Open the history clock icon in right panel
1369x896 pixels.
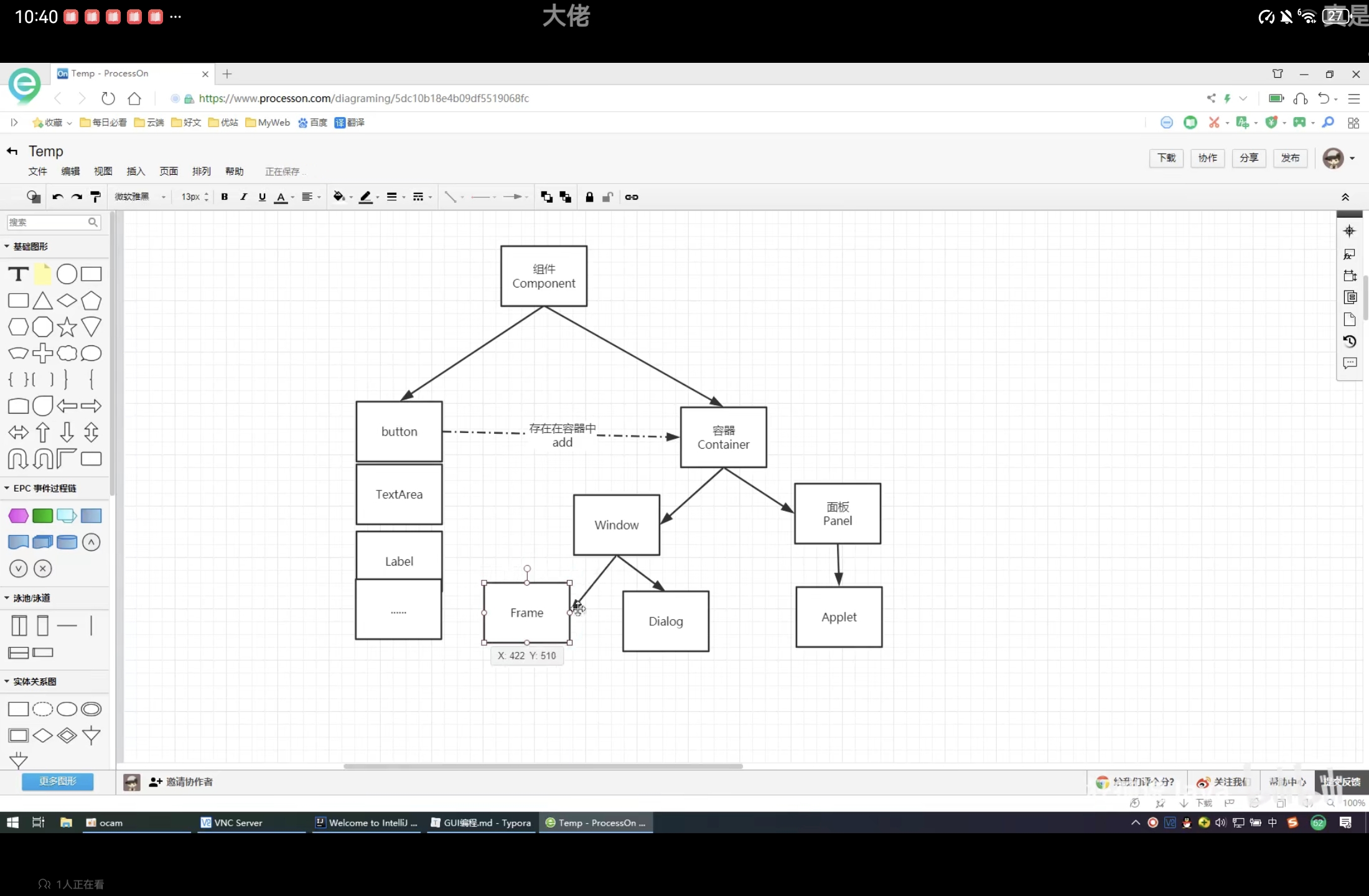pos(1349,341)
